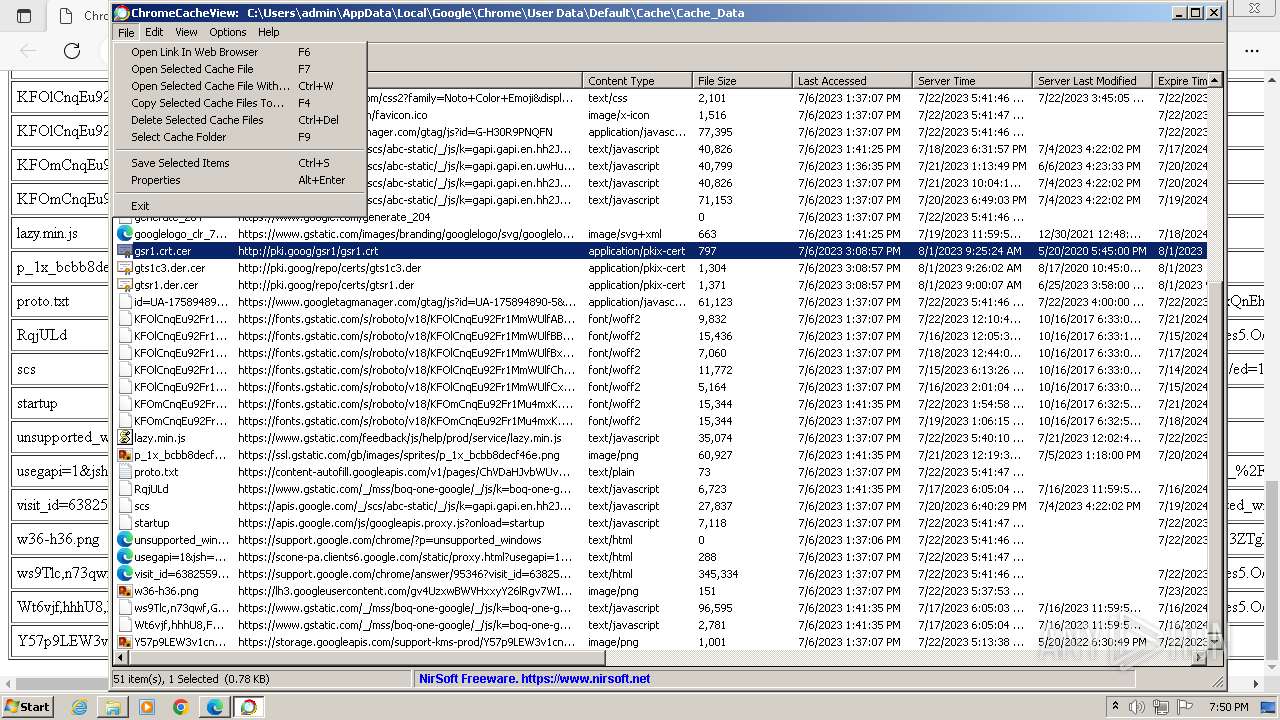Click the ChromeCacheView taskbar button
Screen dimensions: 1280x720
coord(248,707)
